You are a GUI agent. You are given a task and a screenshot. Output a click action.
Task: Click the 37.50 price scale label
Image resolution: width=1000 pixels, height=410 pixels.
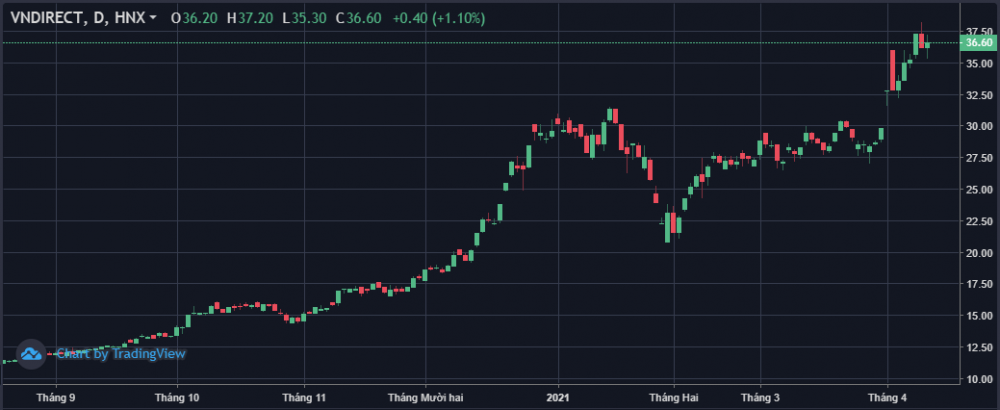979,32
